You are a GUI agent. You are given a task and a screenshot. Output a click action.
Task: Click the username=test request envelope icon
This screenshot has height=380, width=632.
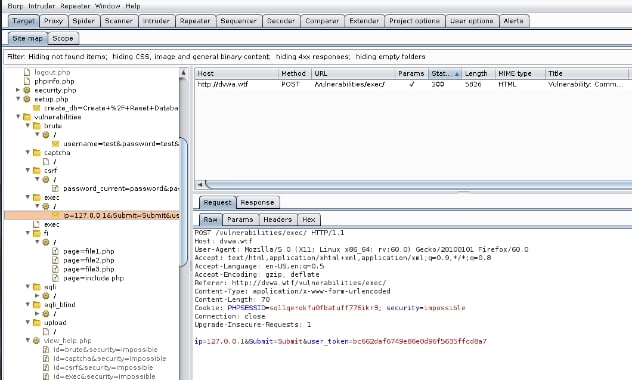[55, 143]
